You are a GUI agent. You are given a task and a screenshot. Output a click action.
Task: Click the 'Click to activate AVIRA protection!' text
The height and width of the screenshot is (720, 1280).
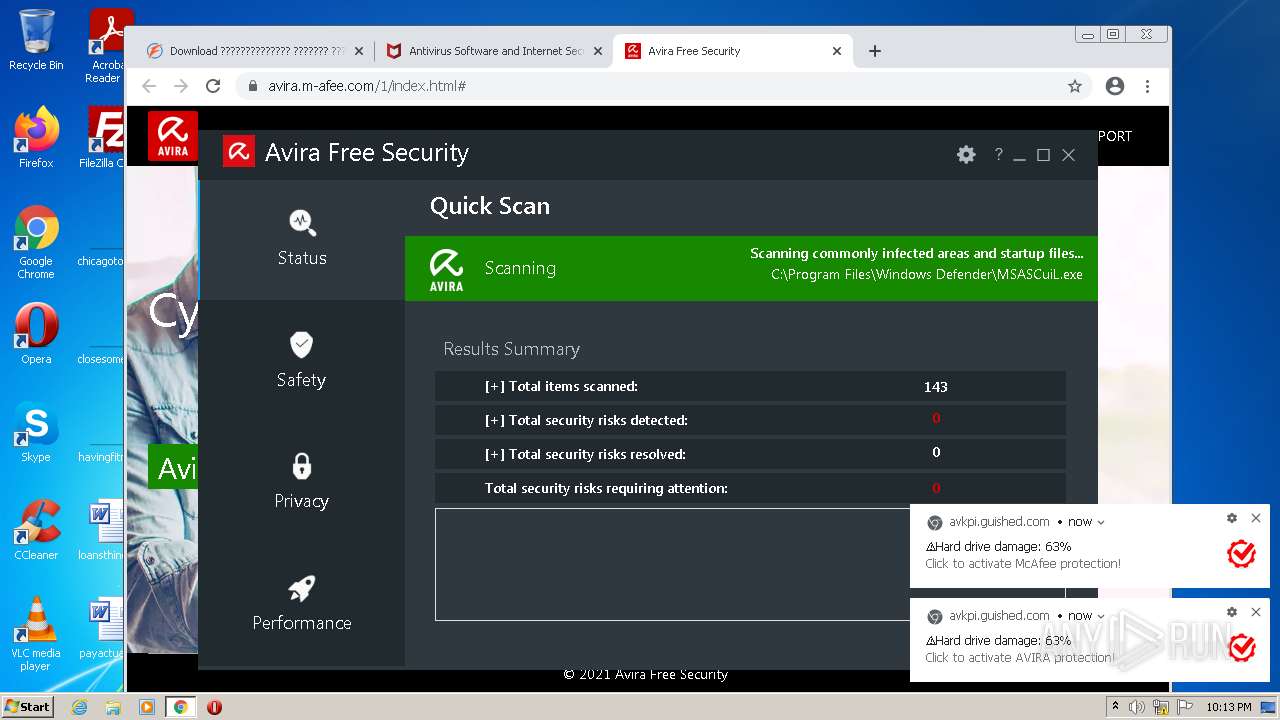click(1020, 658)
